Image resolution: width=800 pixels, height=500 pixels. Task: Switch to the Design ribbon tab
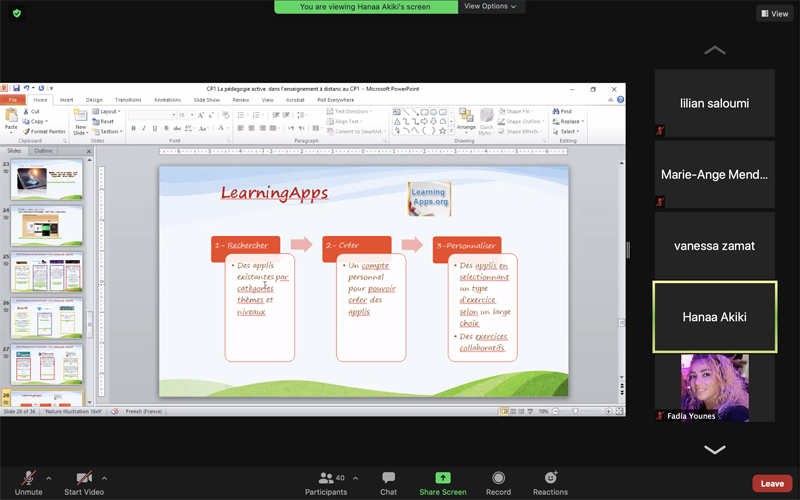pos(94,100)
